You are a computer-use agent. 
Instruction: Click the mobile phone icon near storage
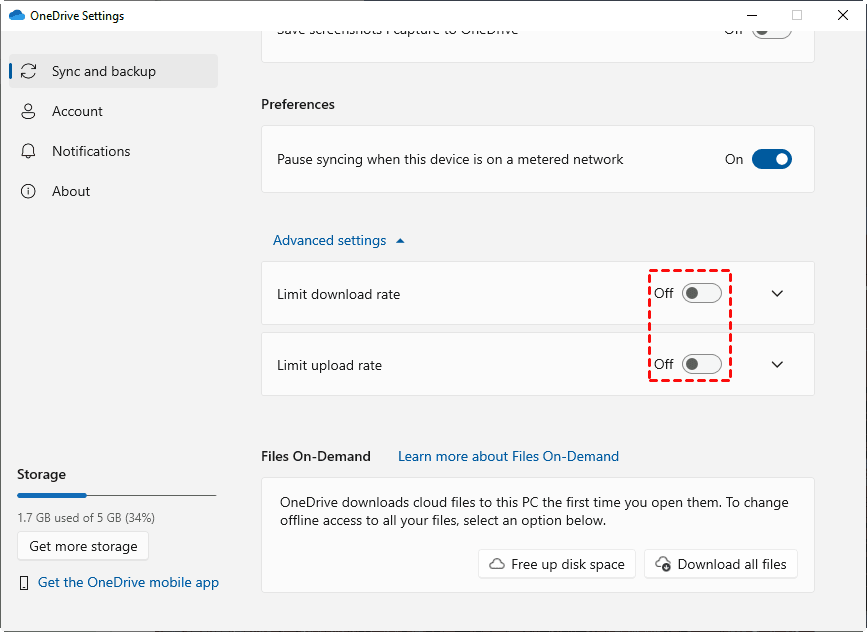(x=24, y=583)
